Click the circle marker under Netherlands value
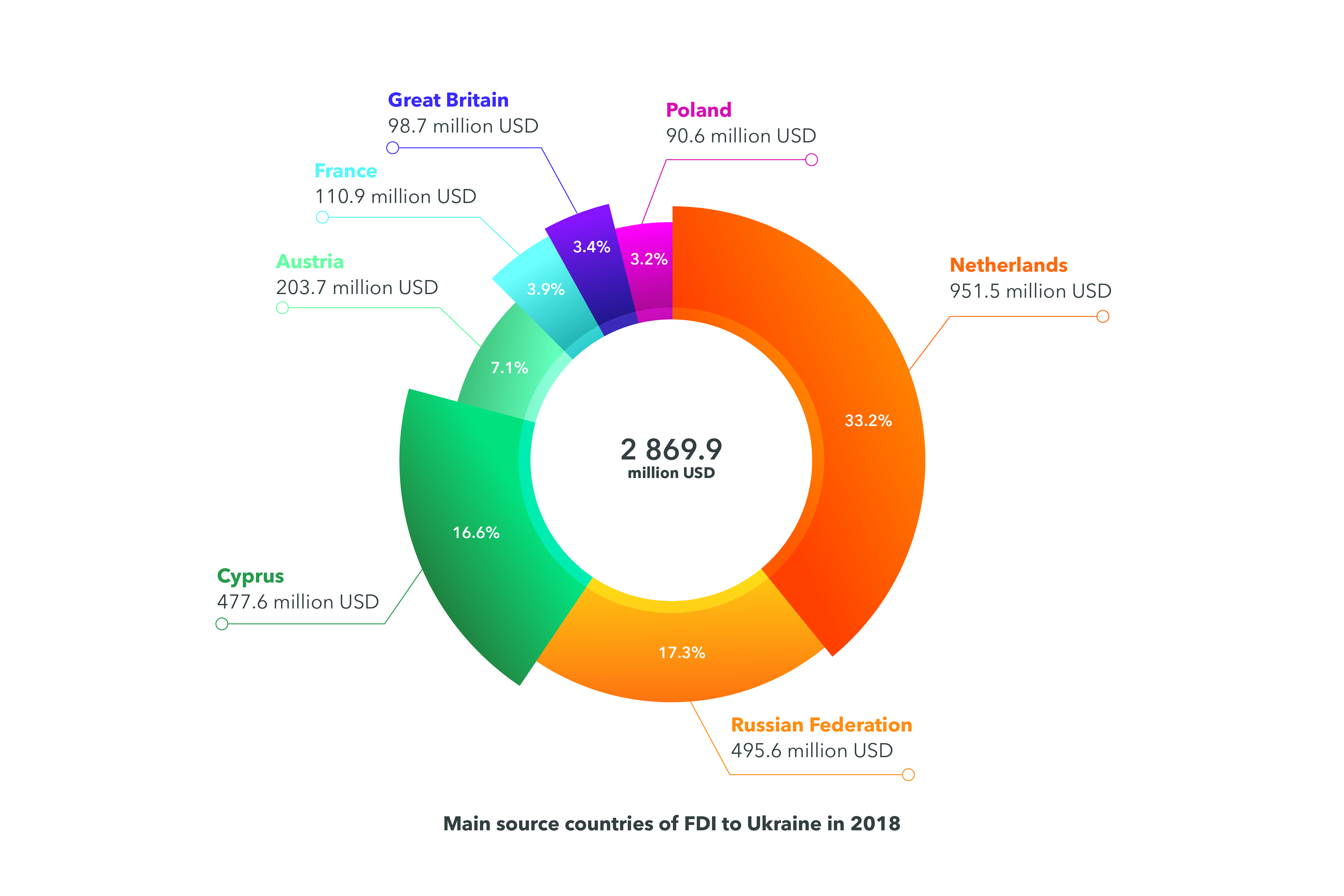The image size is (1344, 896). [1103, 316]
